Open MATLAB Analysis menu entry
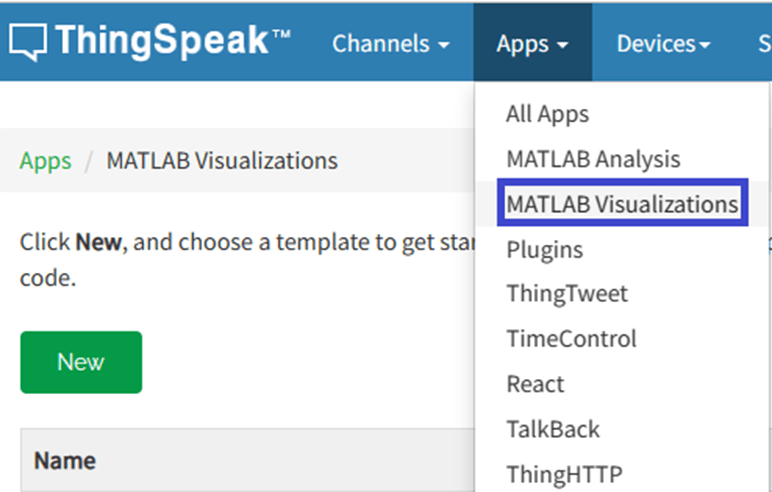The height and width of the screenshot is (492, 772). (x=593, y=159)
